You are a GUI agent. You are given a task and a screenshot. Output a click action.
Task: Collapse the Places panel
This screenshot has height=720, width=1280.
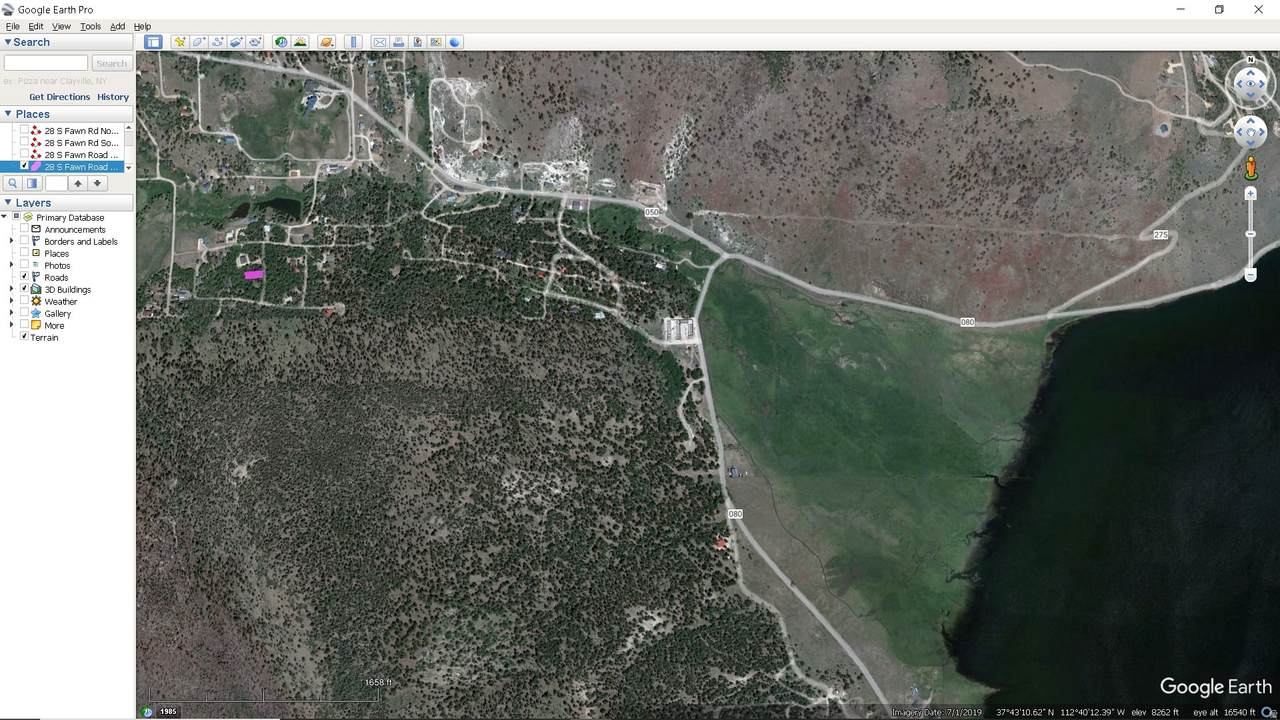[x=8, y=114]
